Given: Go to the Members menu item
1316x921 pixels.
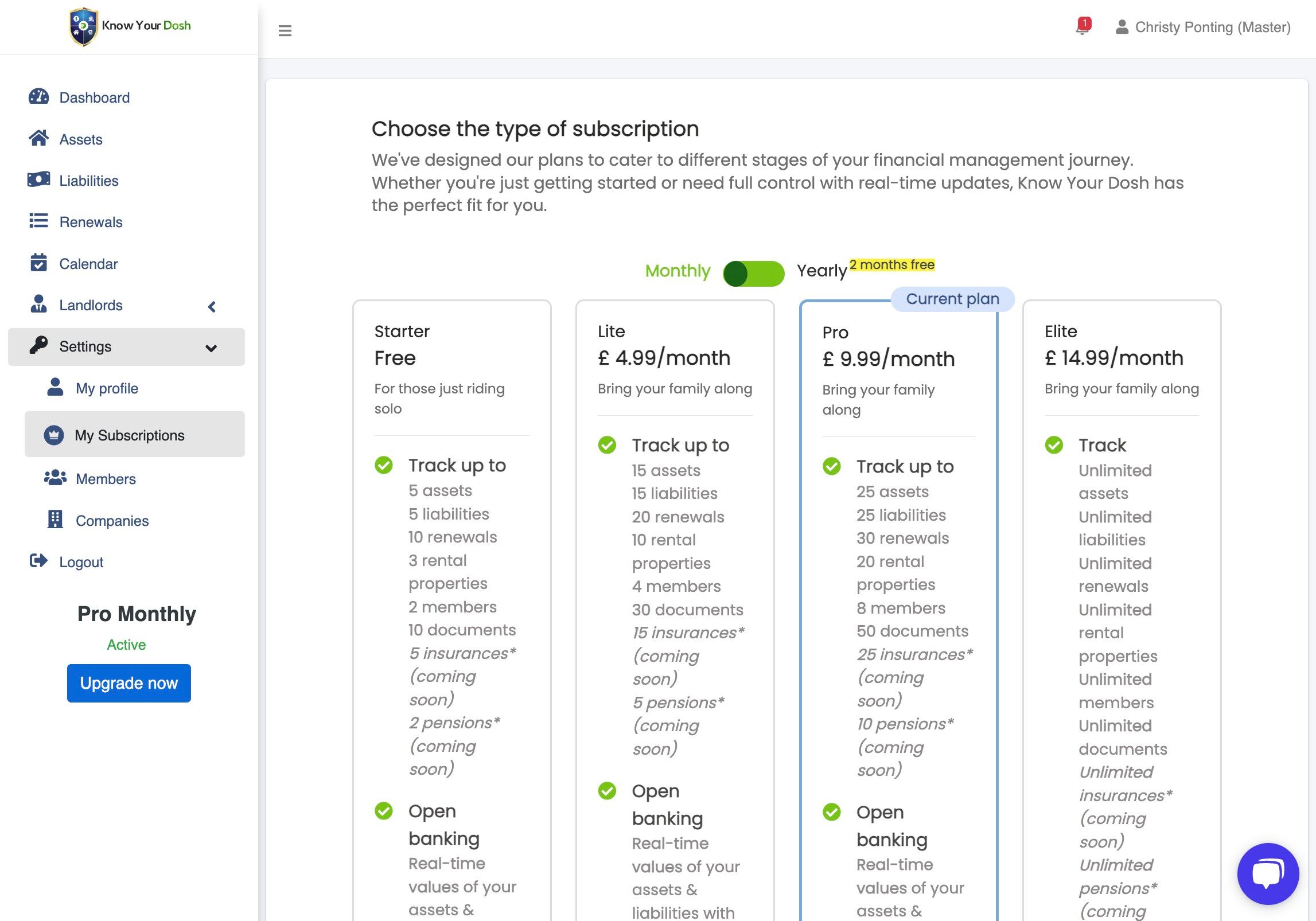Looking at the screenshot, I should click(x=106, y=479).
